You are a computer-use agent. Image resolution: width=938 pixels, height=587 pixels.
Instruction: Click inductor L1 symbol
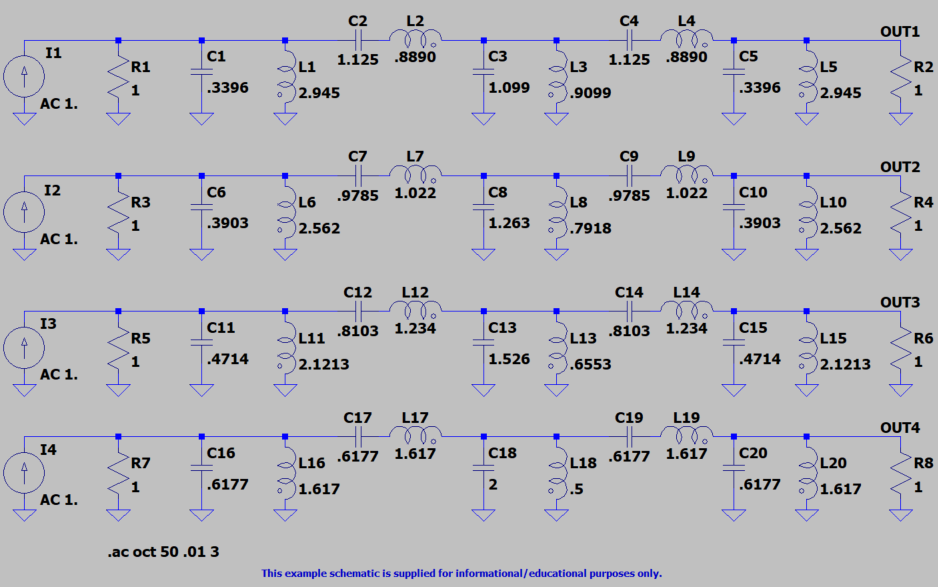click(285, 77)
